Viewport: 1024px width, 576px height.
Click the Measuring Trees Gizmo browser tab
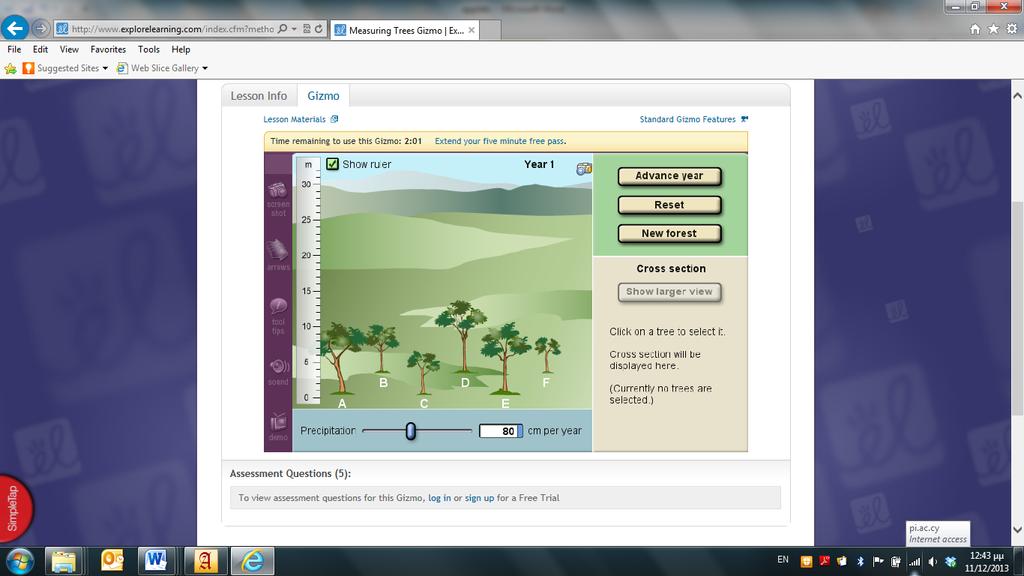point(406,30)
